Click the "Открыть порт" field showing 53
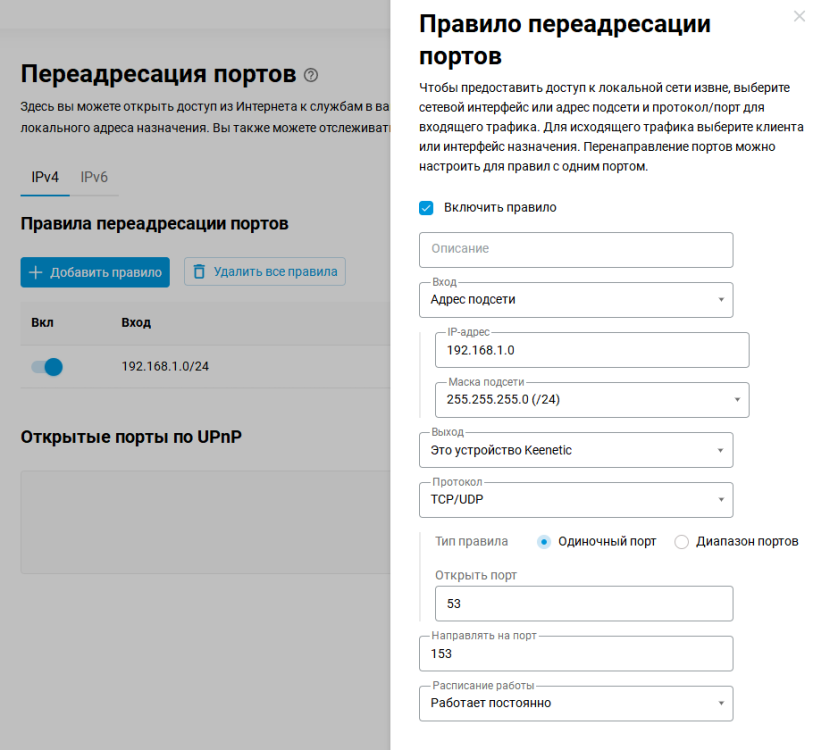Viewport: 813px width, 750px height. pyautogui.click(x=583, y=603)
